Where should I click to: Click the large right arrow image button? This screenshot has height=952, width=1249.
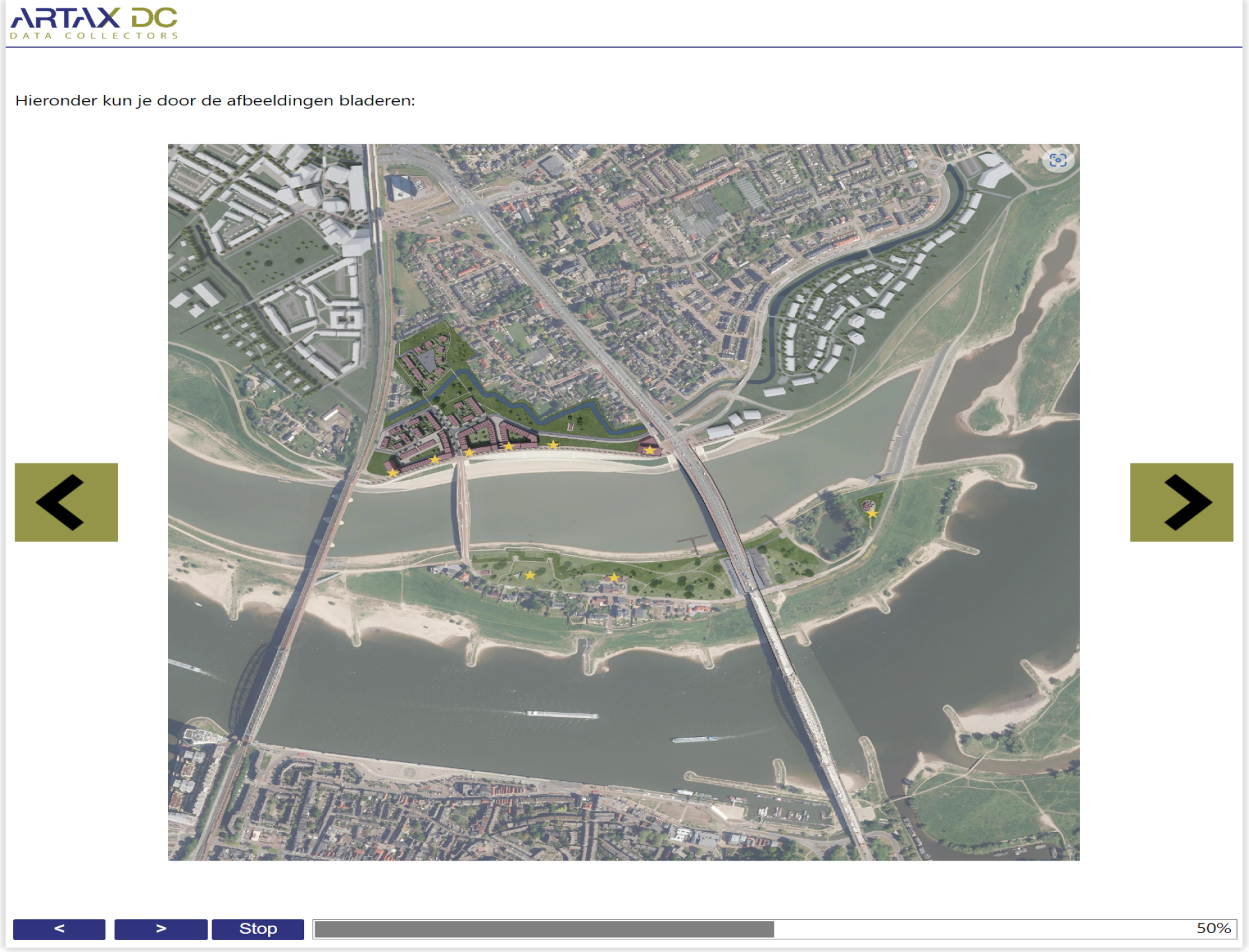[1181, 502]
